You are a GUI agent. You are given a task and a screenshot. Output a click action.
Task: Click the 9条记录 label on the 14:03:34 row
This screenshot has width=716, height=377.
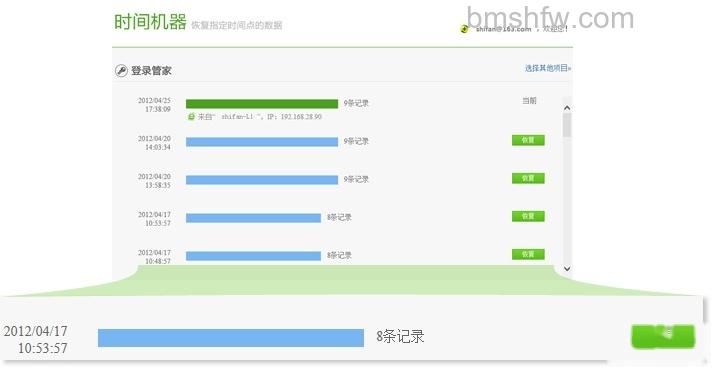356,141
